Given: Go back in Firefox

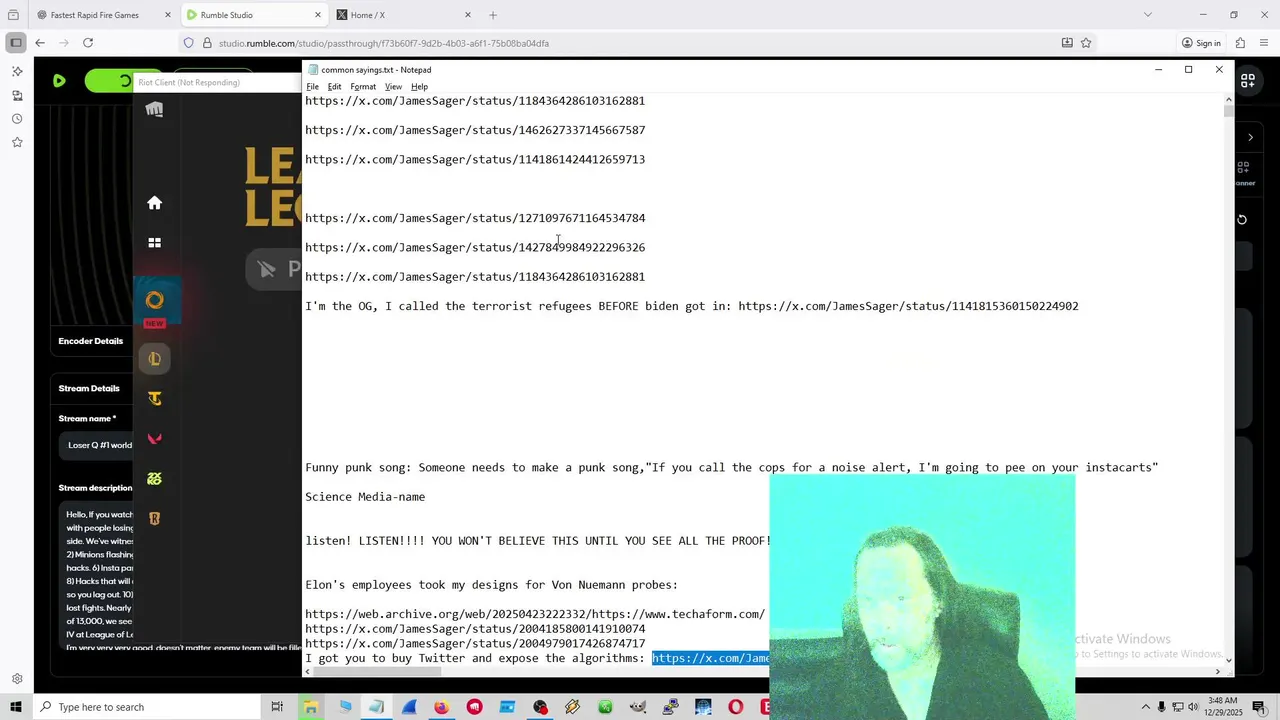Looking at the screenshot, I should point(40,43).
